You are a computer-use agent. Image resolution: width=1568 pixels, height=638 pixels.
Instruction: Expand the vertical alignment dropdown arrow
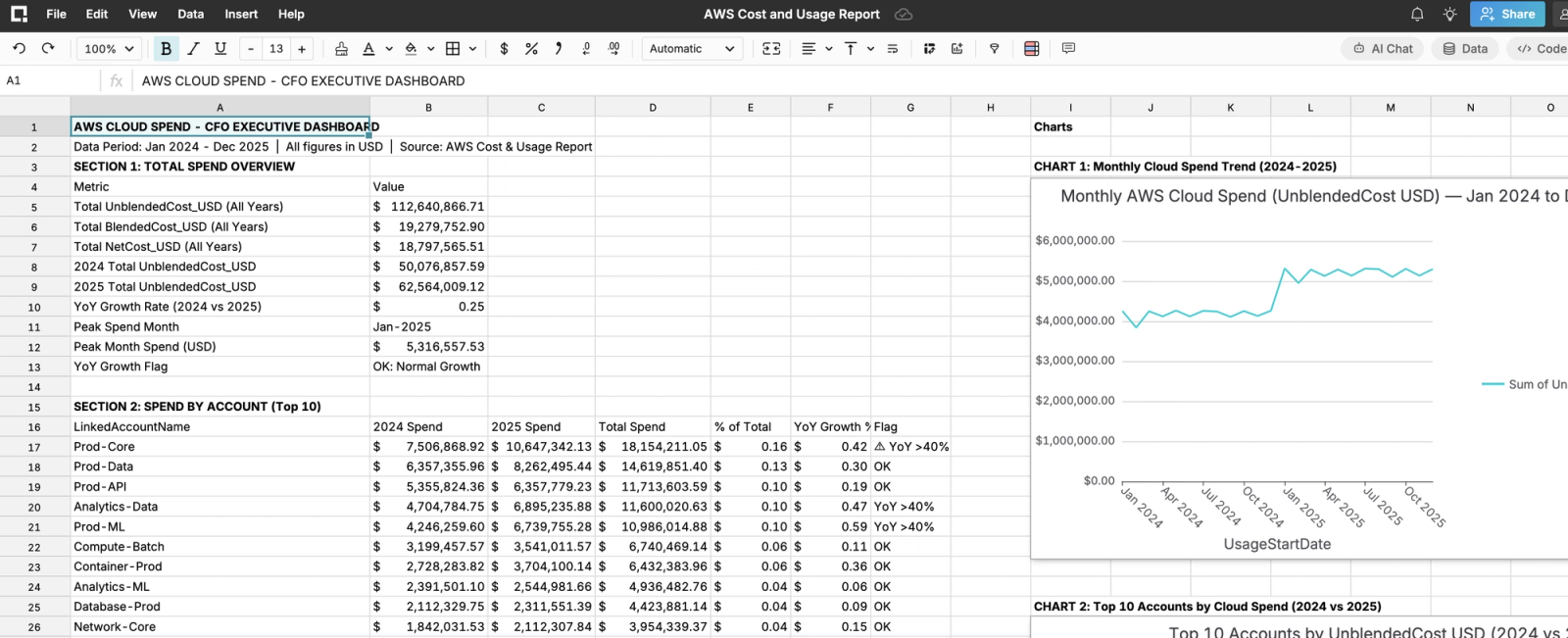tap(870, 48)
